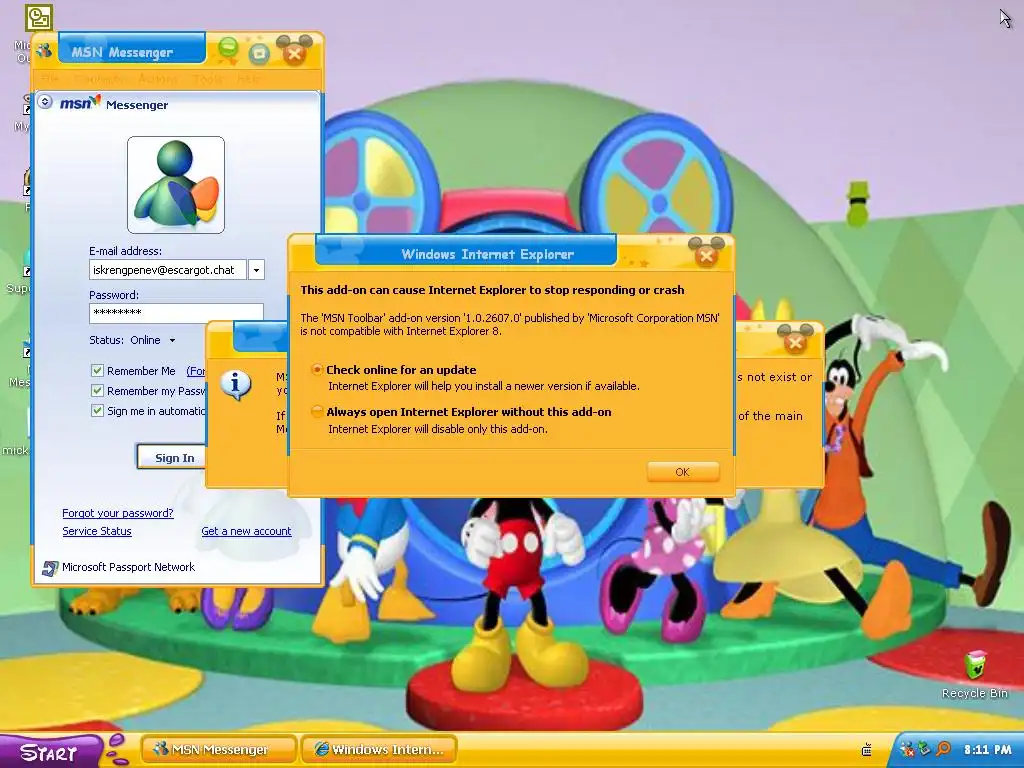This screenshot has width=1024, height=768.
Task: Click the E-mail address input field
Action: click(168, 270)
